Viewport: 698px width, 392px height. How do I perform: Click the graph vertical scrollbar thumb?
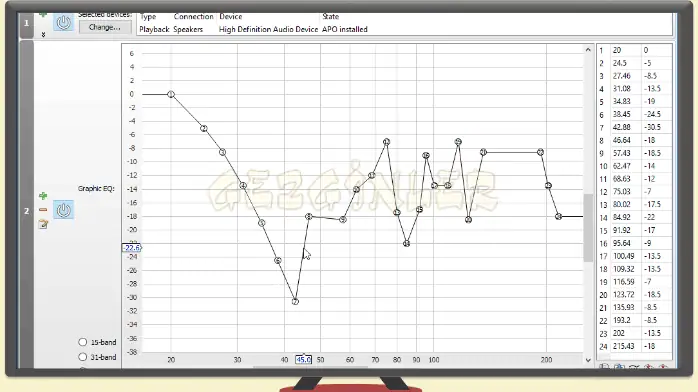click(588, 228)
